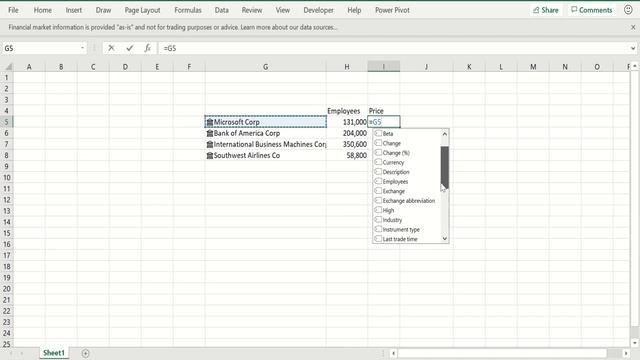Open the Review ribbon tab

pos(252,10)
